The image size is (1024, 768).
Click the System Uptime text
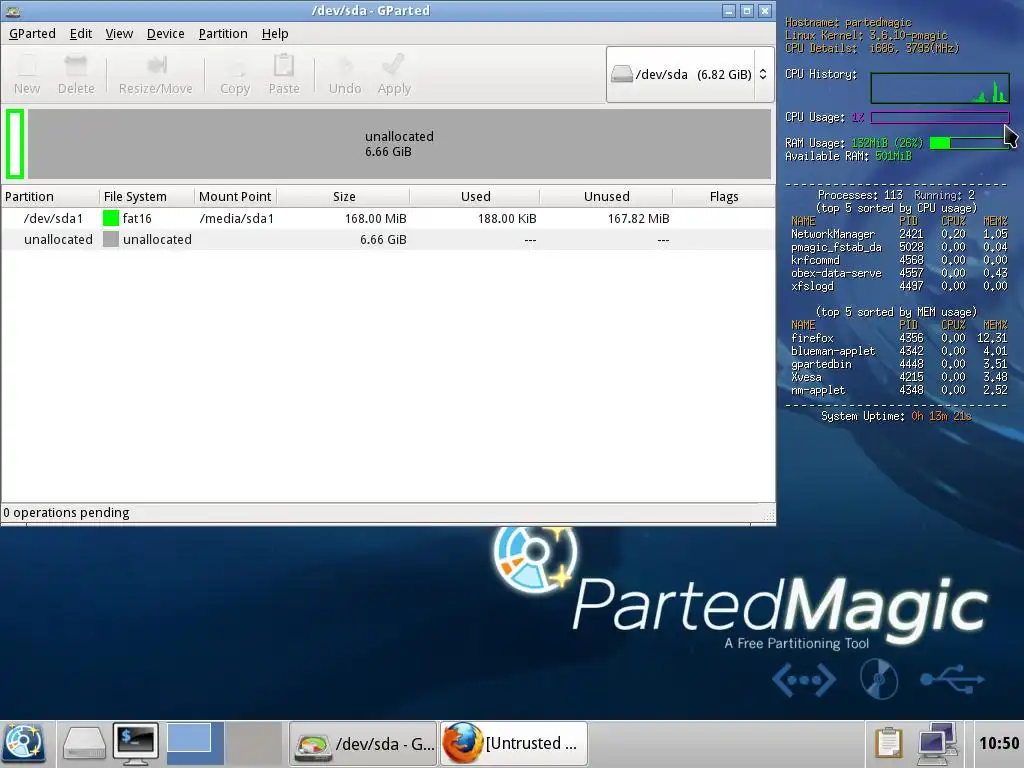(x=896, y=416)
